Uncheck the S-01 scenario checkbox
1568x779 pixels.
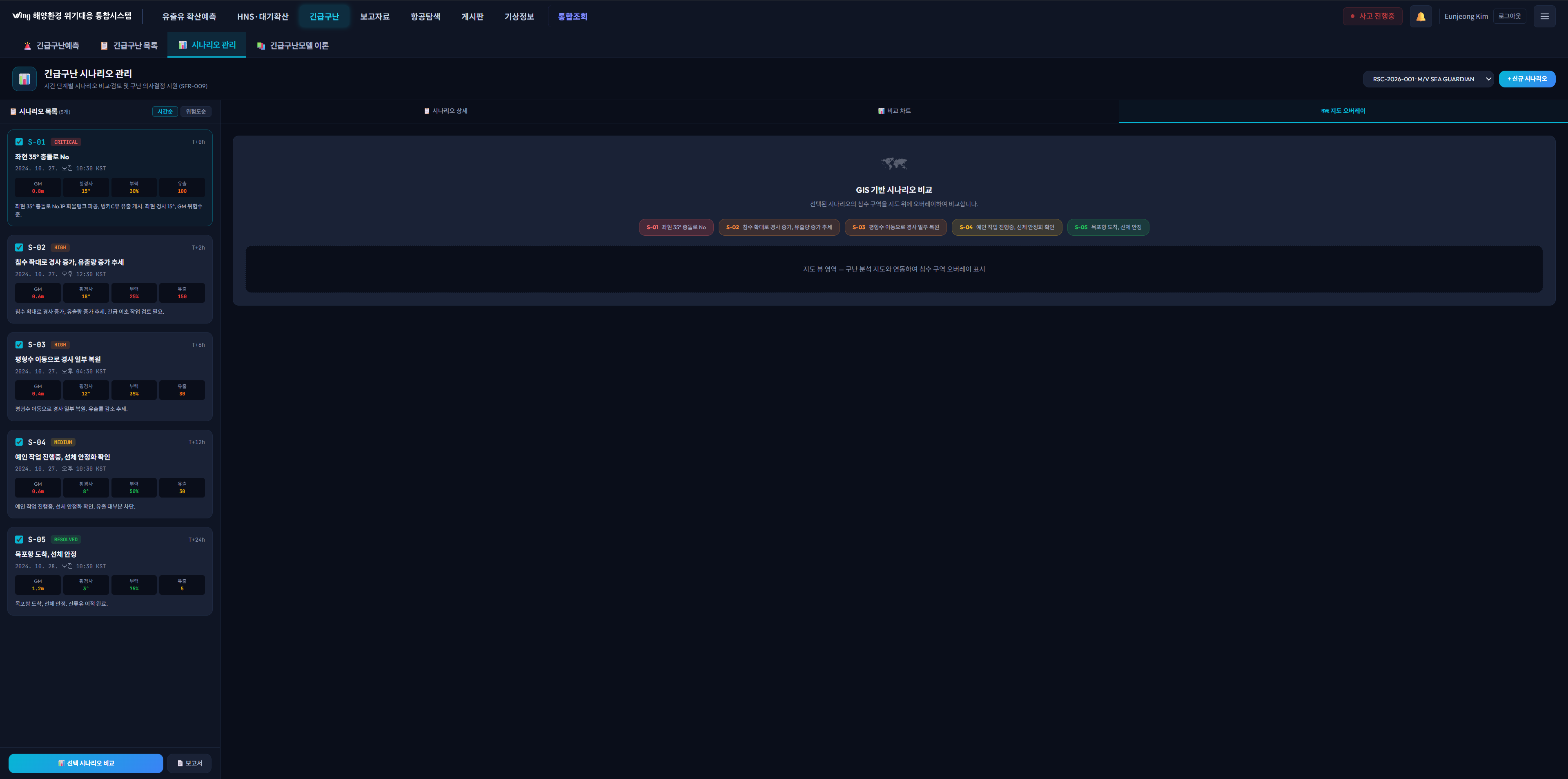pos(19,142)
